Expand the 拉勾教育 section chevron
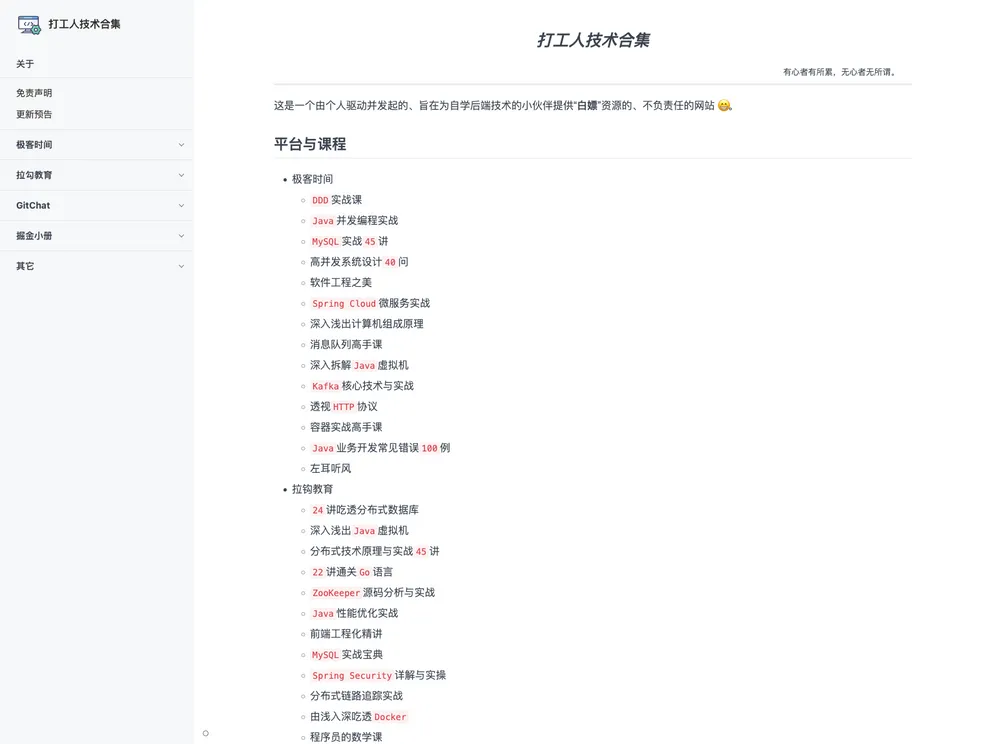 [x=181, y=175]
